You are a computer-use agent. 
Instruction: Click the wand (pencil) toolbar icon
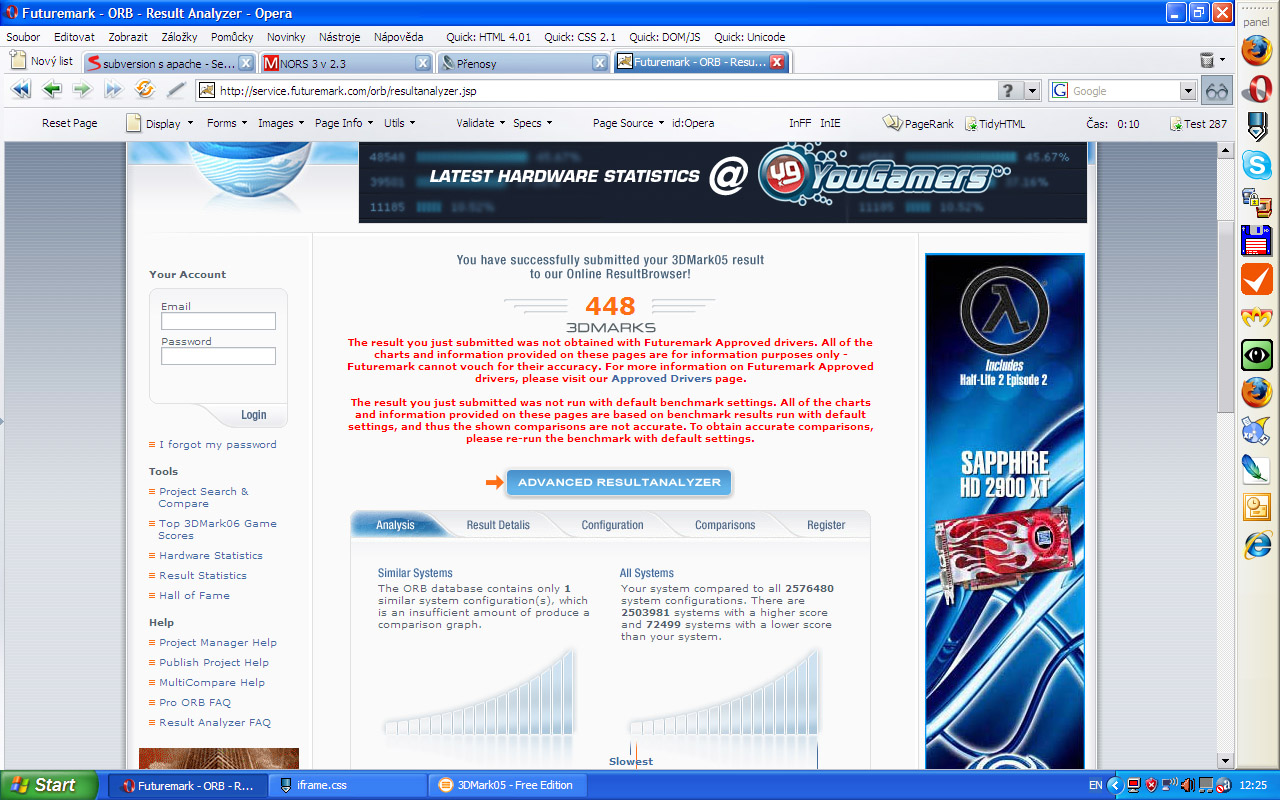click(x=176, y=90)
